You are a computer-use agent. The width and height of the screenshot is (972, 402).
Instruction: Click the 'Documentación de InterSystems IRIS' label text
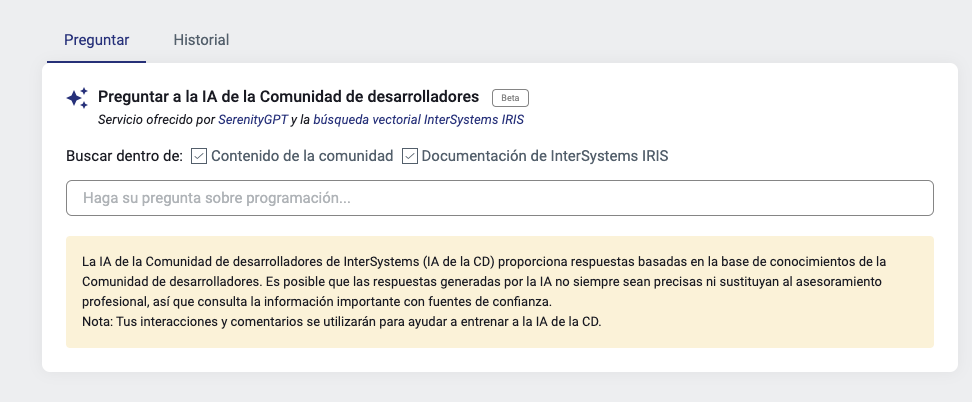click(x=544, y=156)
